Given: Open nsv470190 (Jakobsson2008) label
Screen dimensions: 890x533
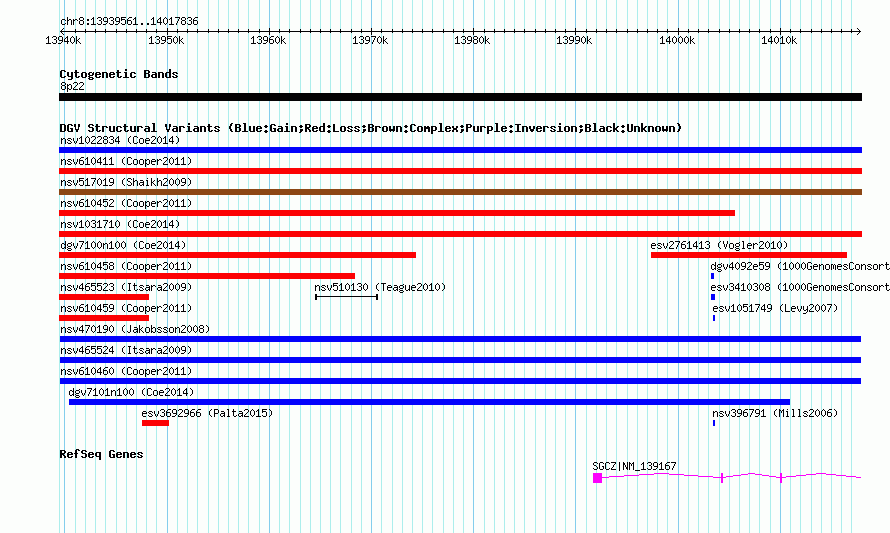Looking at the screenshot, I should (135, 329).
